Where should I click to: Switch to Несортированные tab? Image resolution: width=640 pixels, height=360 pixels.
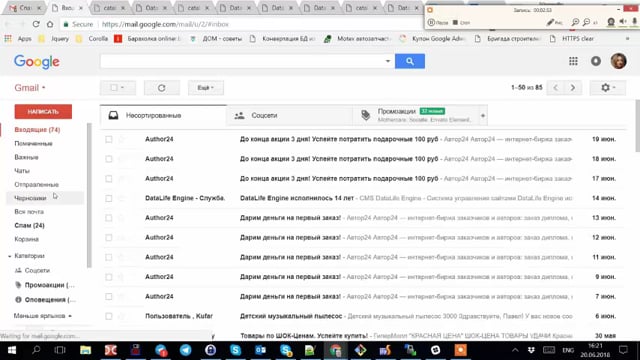click(x=163, y=116)
